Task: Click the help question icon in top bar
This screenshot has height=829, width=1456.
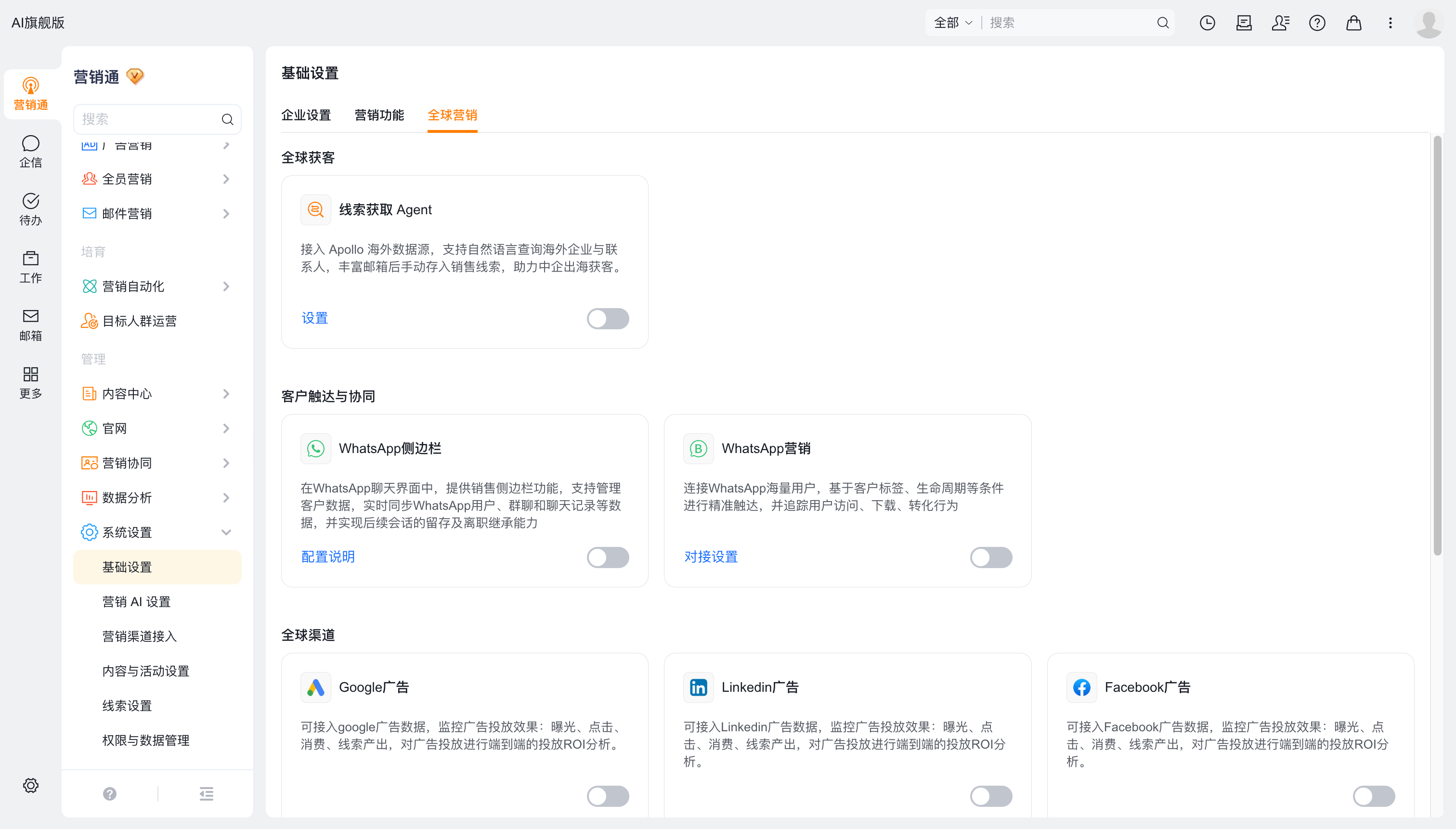Action: [x=1317, y=23]
